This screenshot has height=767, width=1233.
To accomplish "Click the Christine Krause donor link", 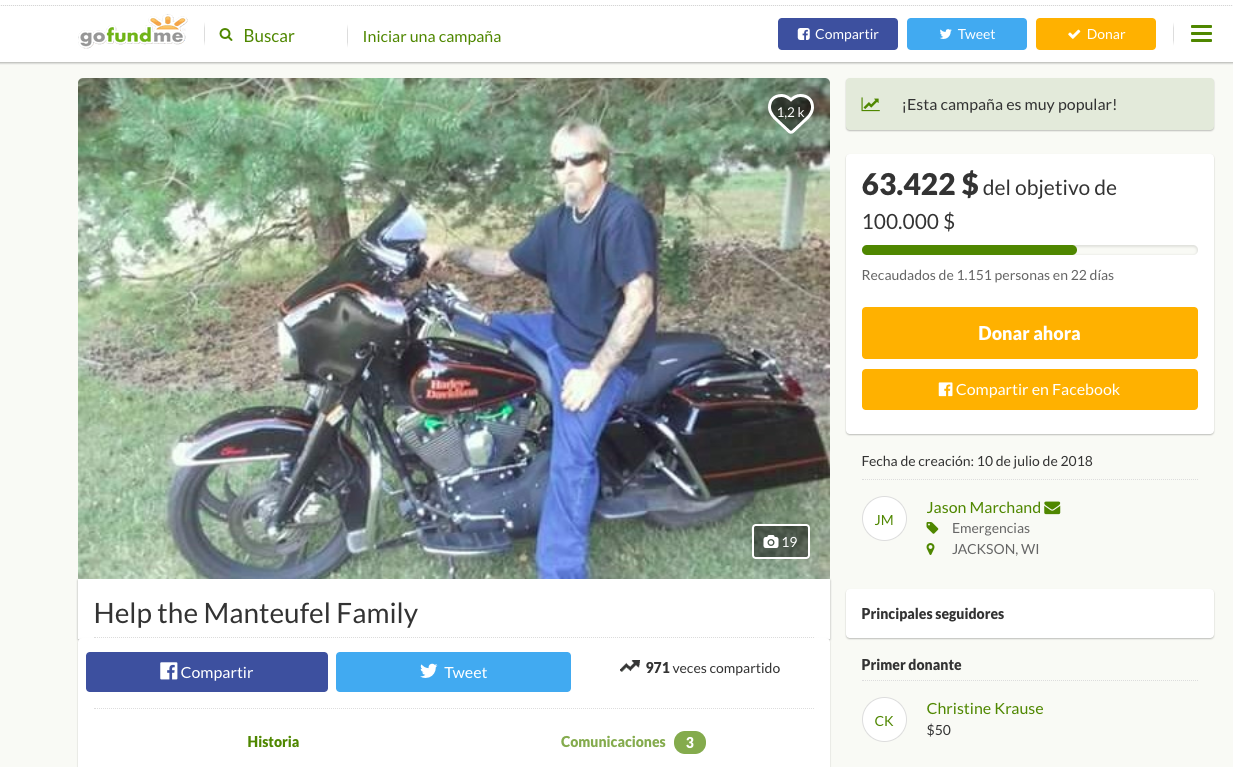I will click(x=984, y=708).
